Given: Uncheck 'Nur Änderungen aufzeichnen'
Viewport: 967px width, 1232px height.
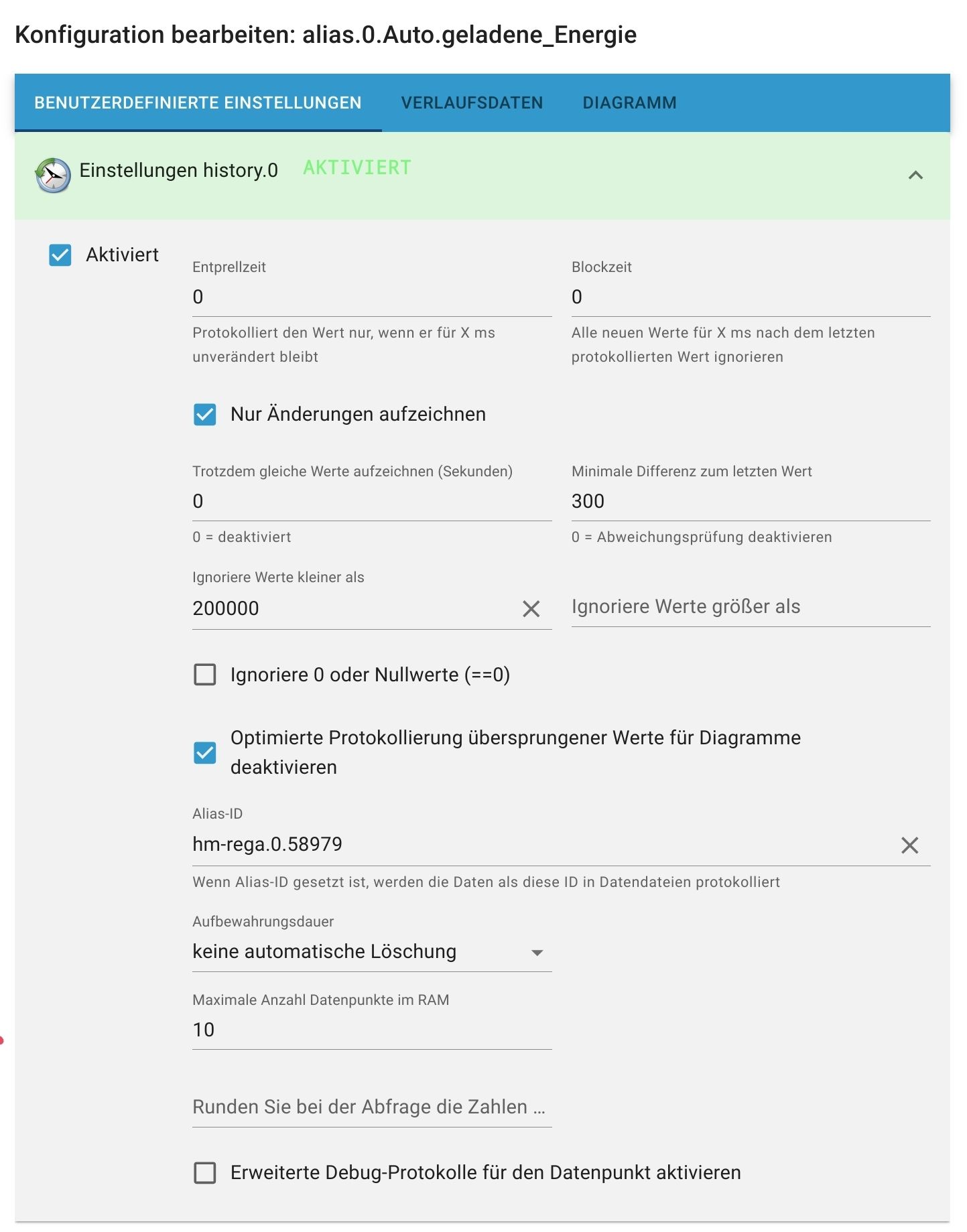Looking at the screenshot, I should (205, 415).
